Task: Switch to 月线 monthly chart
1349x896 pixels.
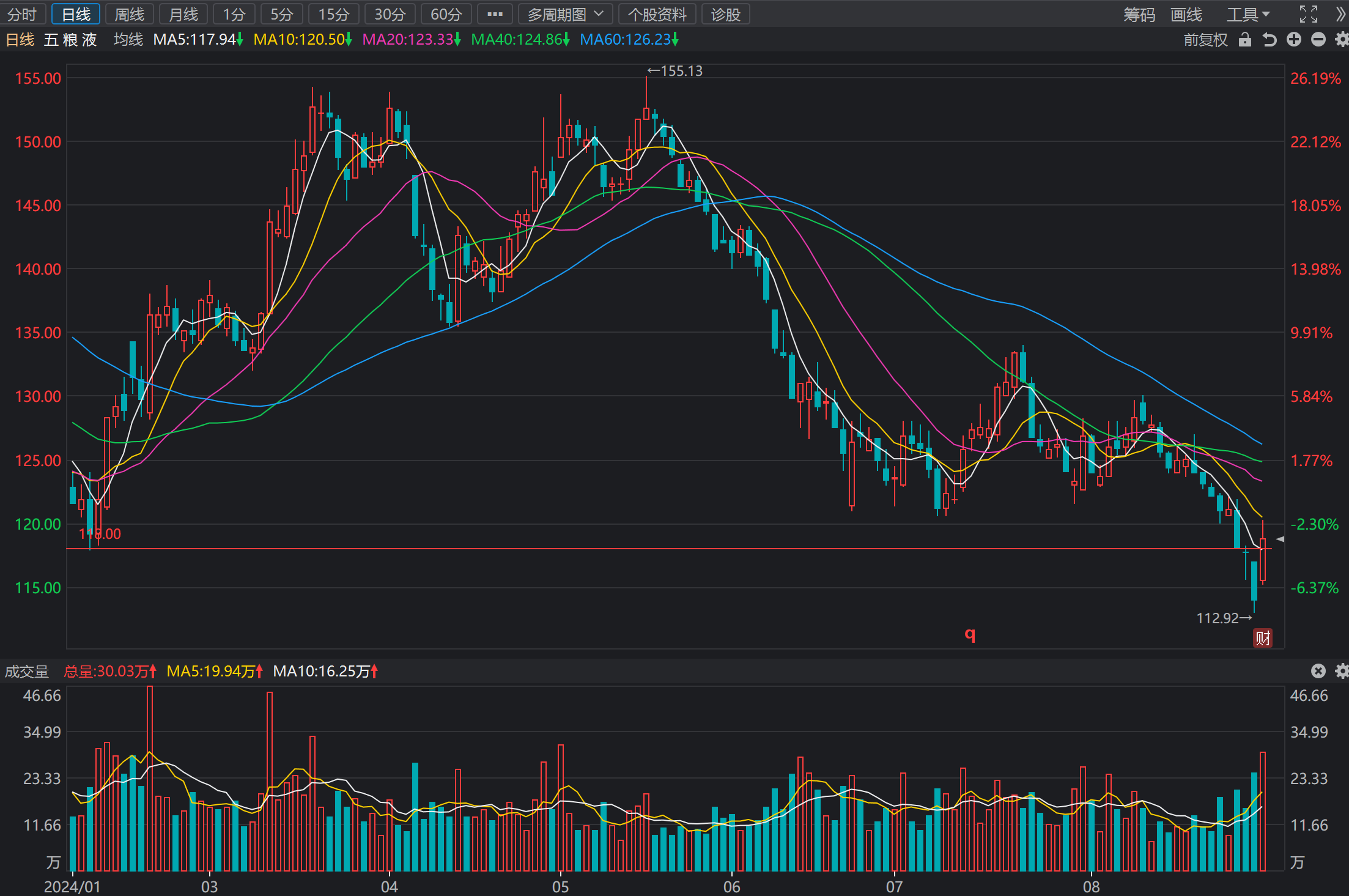Action: pyautogui.click(x=183, y=14)
